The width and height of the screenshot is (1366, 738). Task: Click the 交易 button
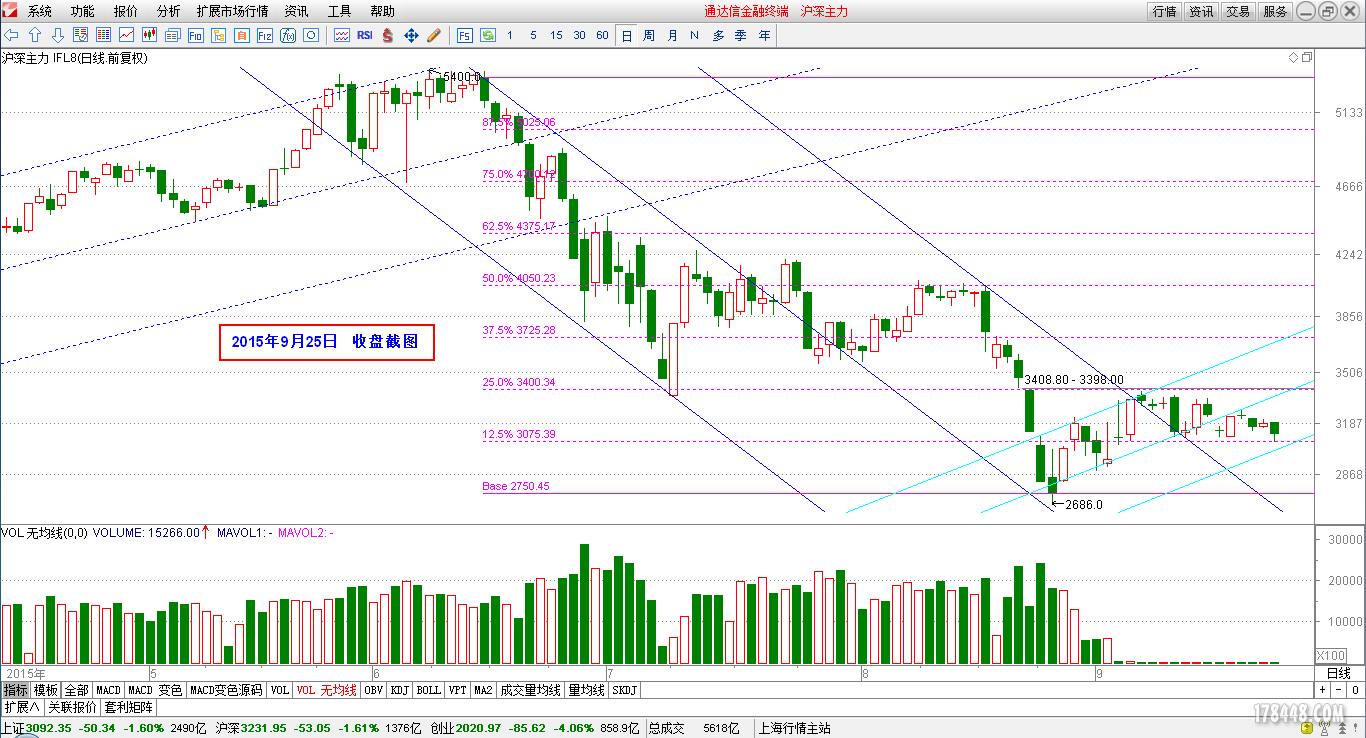(1238, 11)
